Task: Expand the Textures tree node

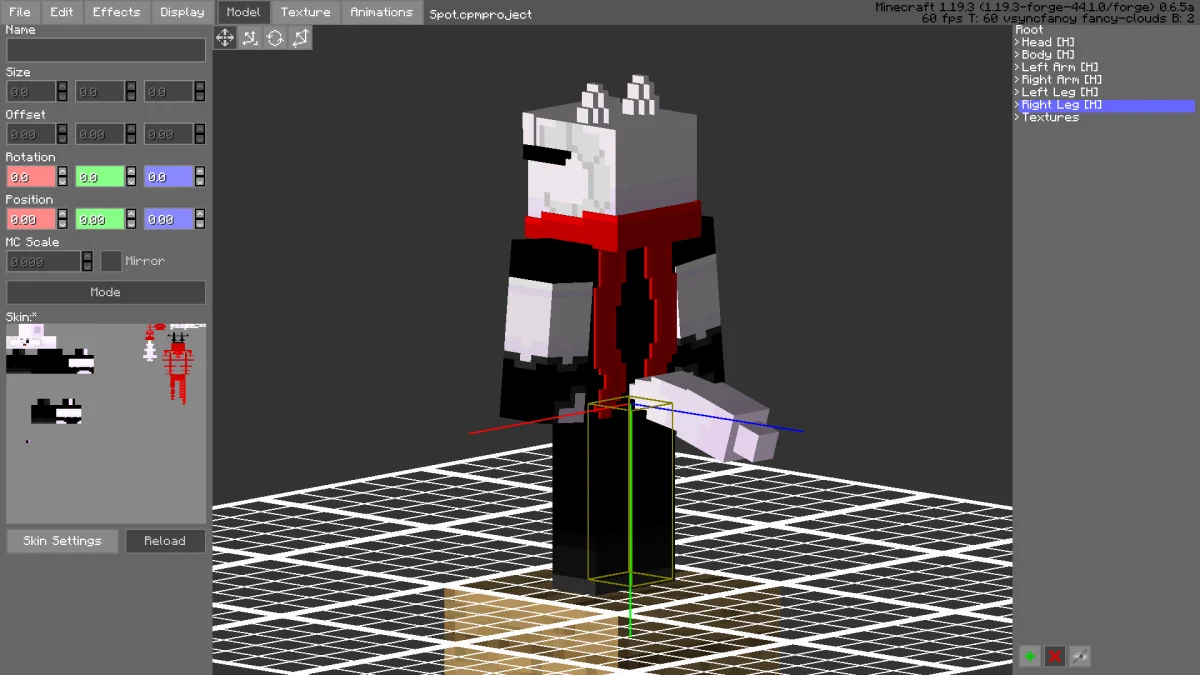Action: pos(1017,117)
